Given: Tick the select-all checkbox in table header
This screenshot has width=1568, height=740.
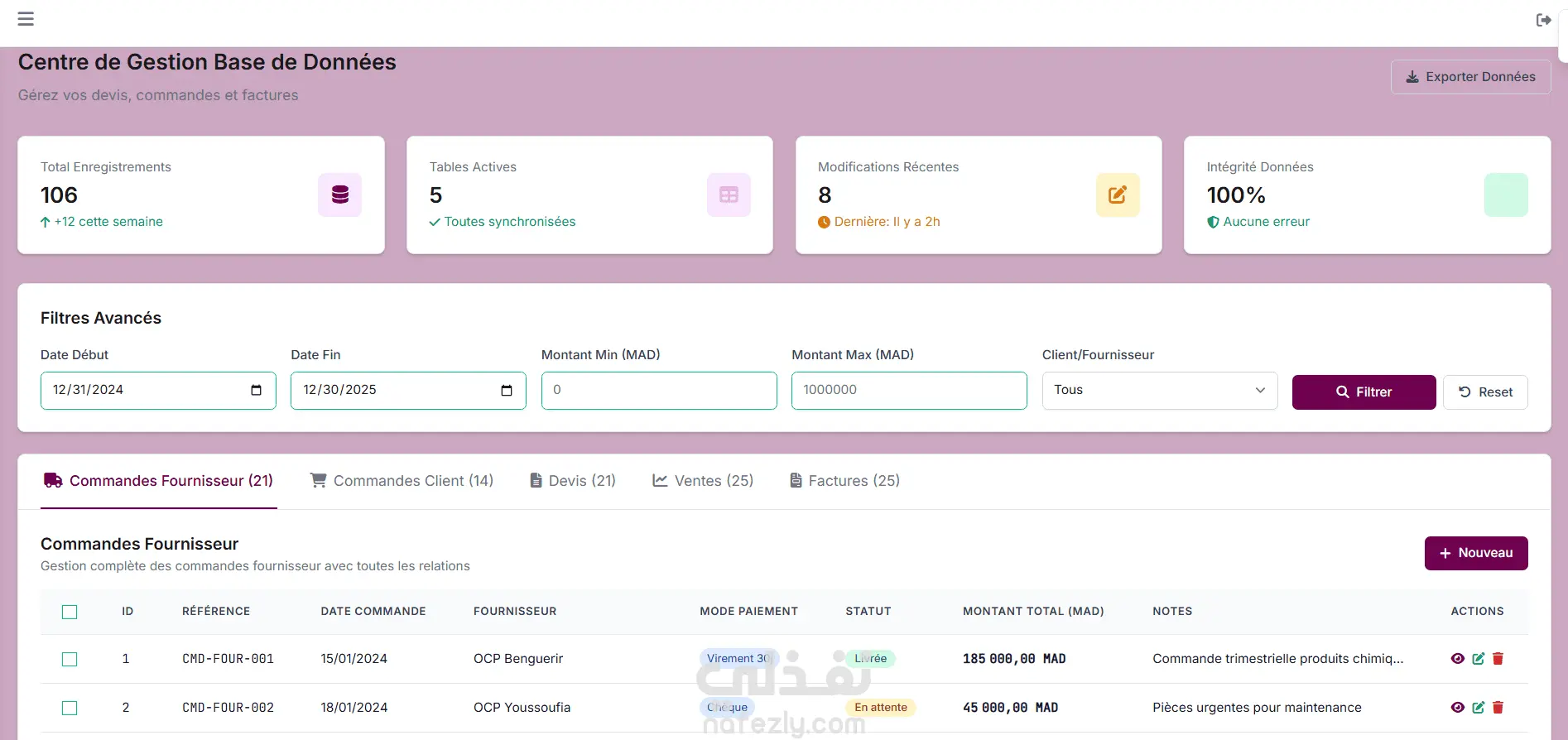Looking at the screenshot, I should pyautogui.click(x=70, y=612).
